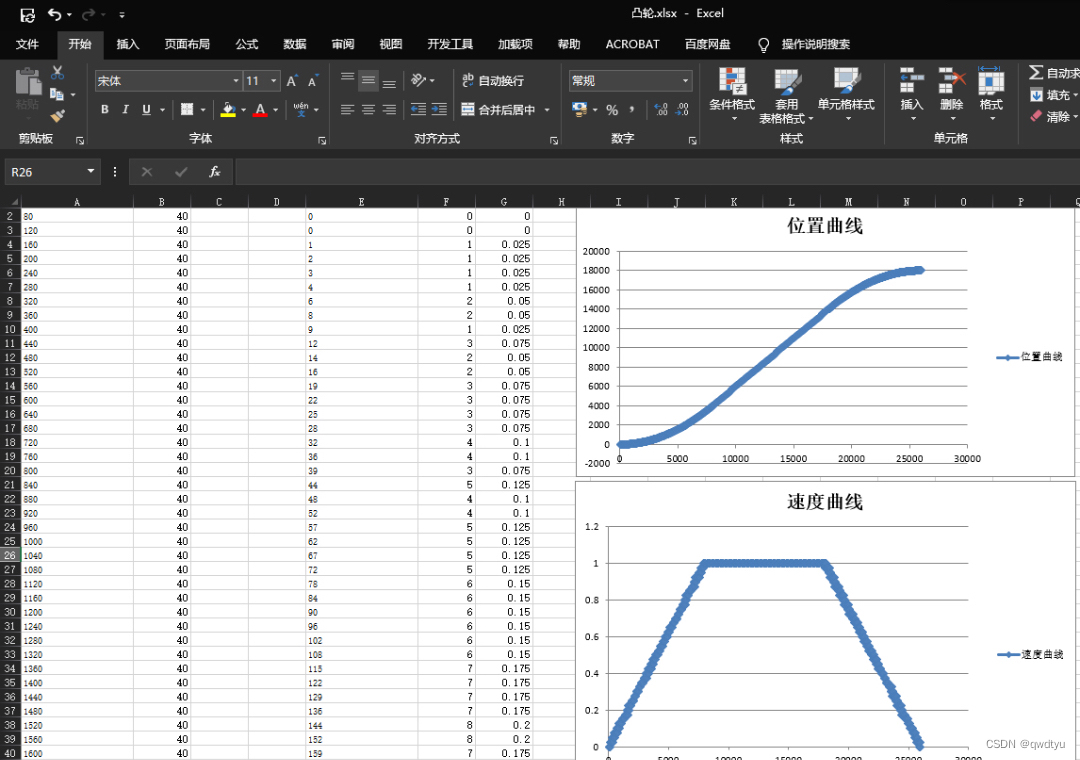Click 插入 insert cells icon
The height and width of the screenshot is (760, 1080).
[912, 94]
